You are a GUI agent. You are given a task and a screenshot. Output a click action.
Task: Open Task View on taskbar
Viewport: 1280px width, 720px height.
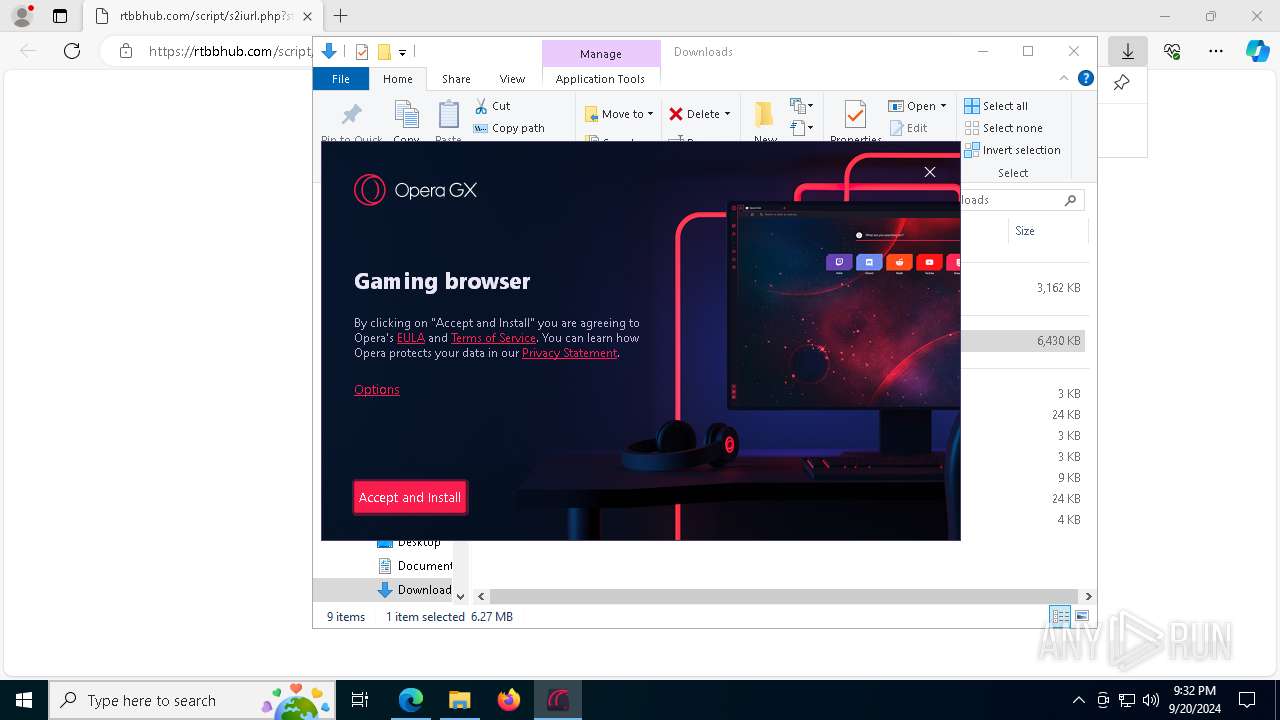360,700
